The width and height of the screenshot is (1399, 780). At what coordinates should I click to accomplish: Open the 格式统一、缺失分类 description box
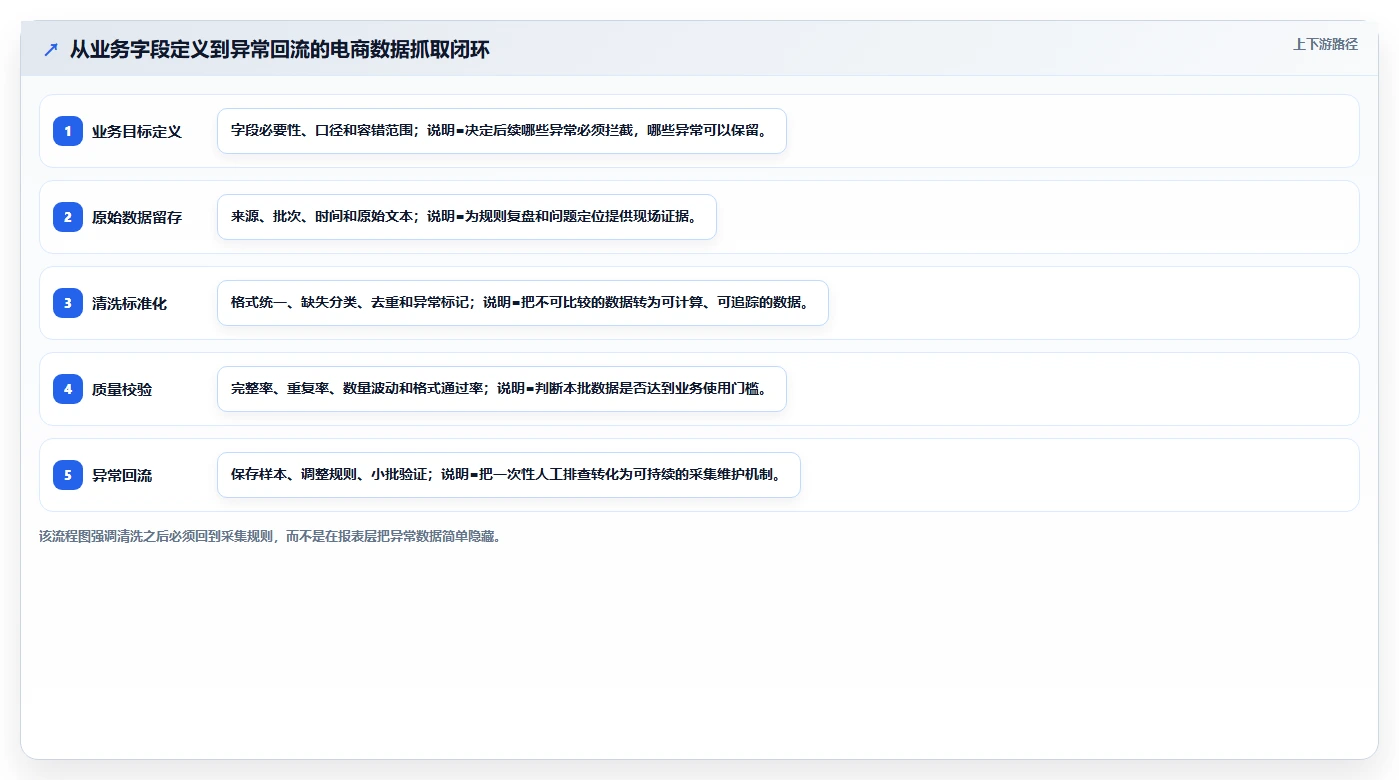[x=523, y=303]
